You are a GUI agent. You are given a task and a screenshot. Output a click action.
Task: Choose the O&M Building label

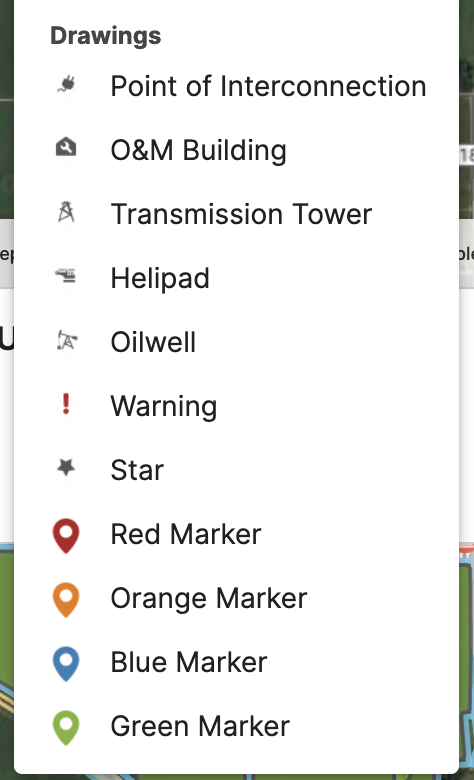(x=198, y=150)
